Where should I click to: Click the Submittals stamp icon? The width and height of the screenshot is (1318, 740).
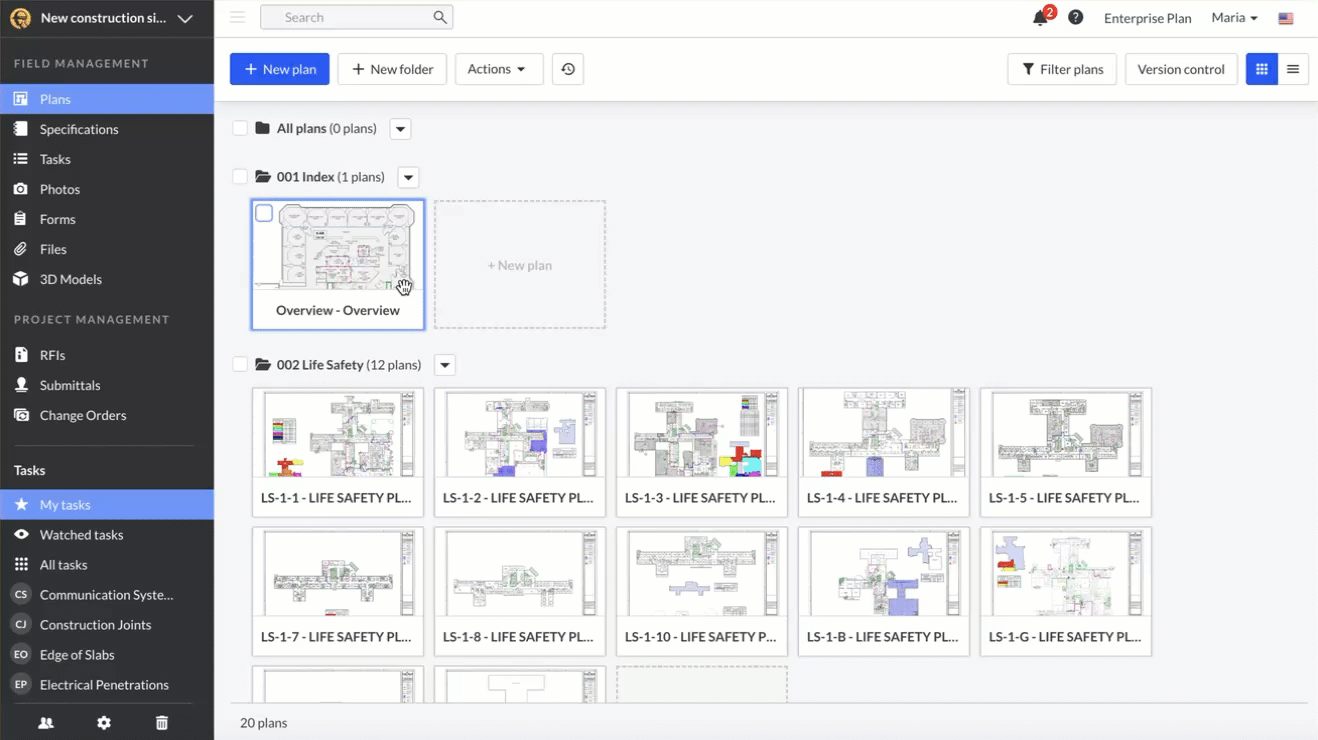[21, 385]
